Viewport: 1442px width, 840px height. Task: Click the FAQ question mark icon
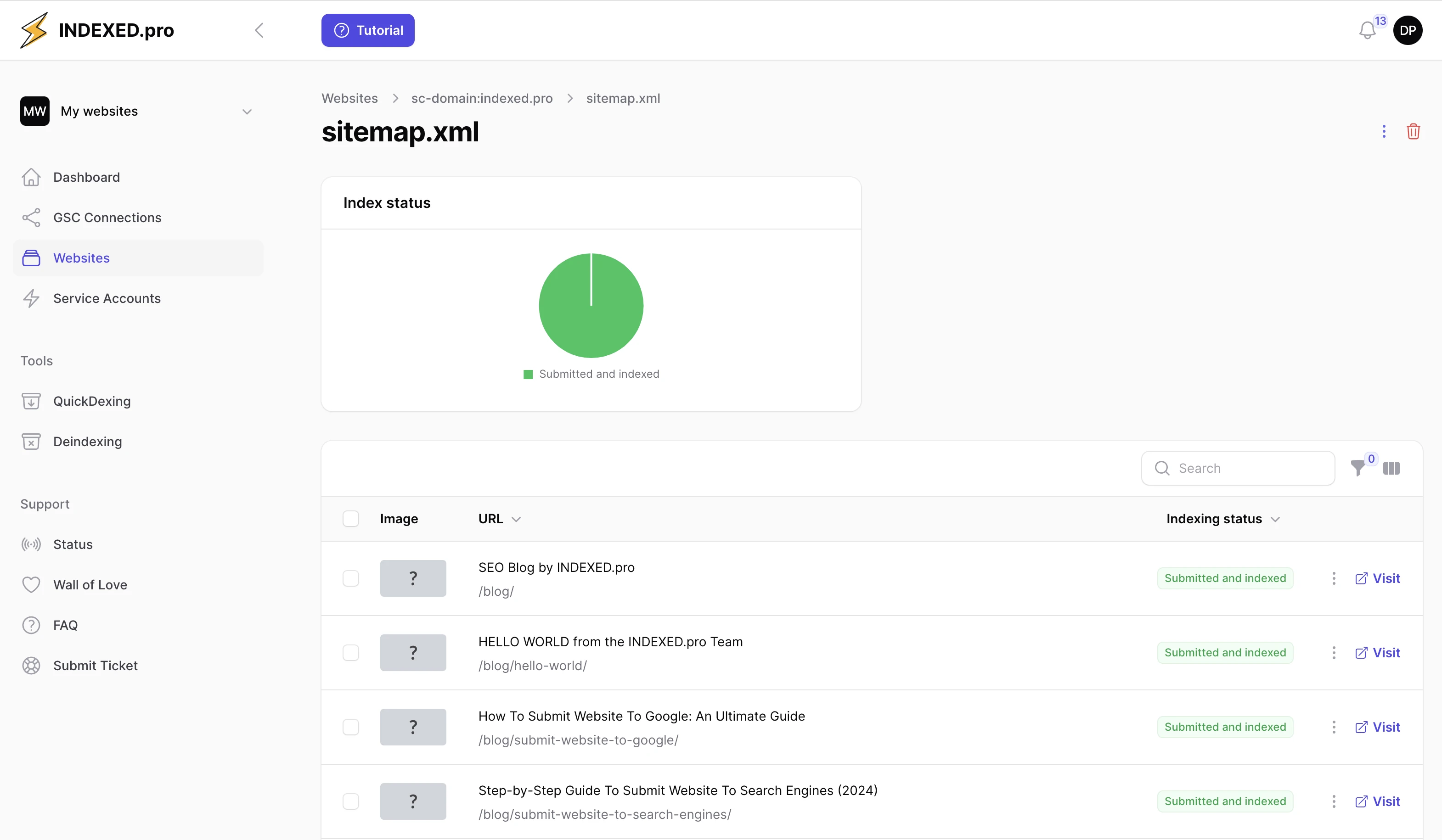[x=31, y=625]
